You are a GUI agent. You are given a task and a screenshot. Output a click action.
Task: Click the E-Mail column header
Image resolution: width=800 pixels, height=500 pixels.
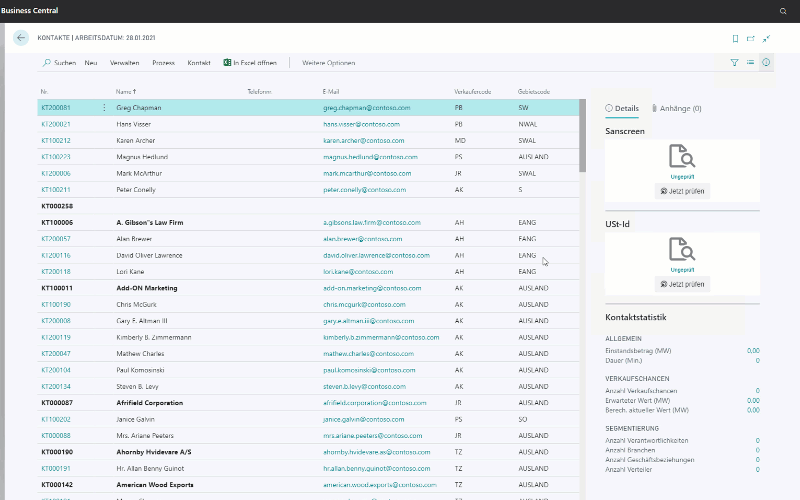331,92
